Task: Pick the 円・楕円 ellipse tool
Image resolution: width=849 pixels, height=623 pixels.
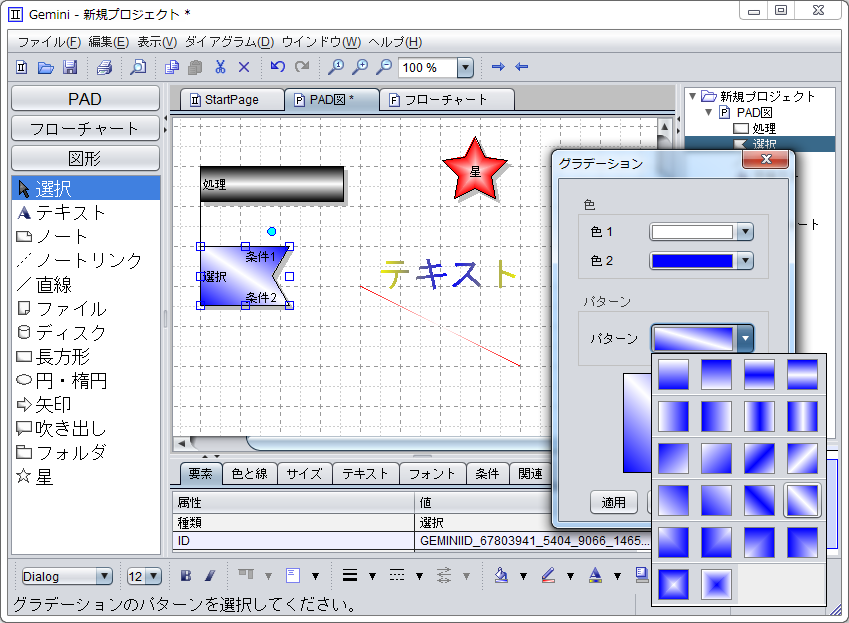Action: click(86, 381)
